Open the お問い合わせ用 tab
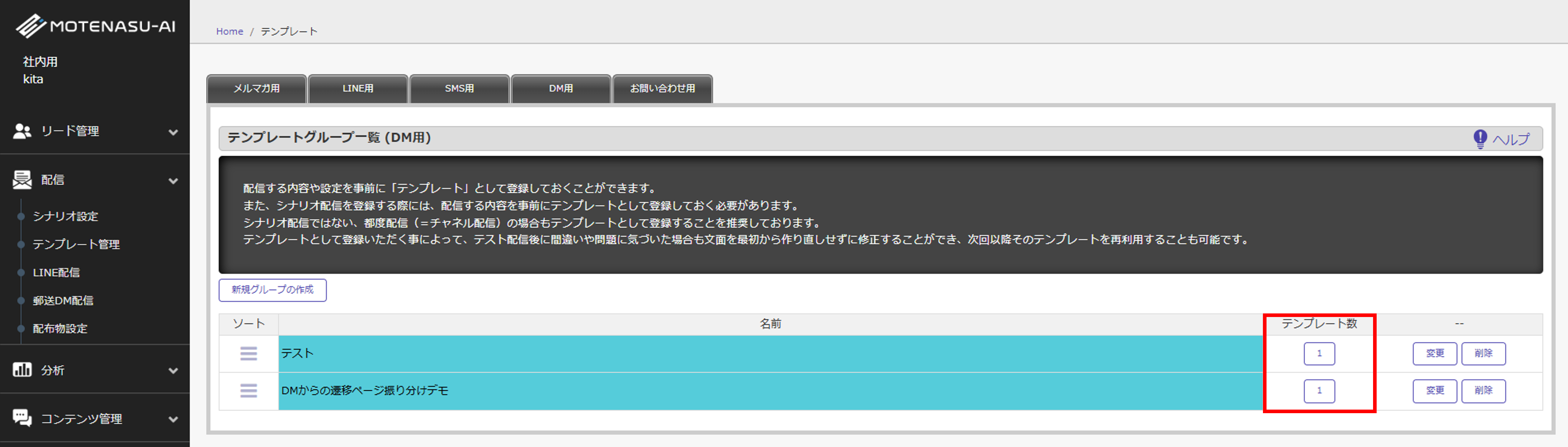The image size is (1568, 447). 662,89
